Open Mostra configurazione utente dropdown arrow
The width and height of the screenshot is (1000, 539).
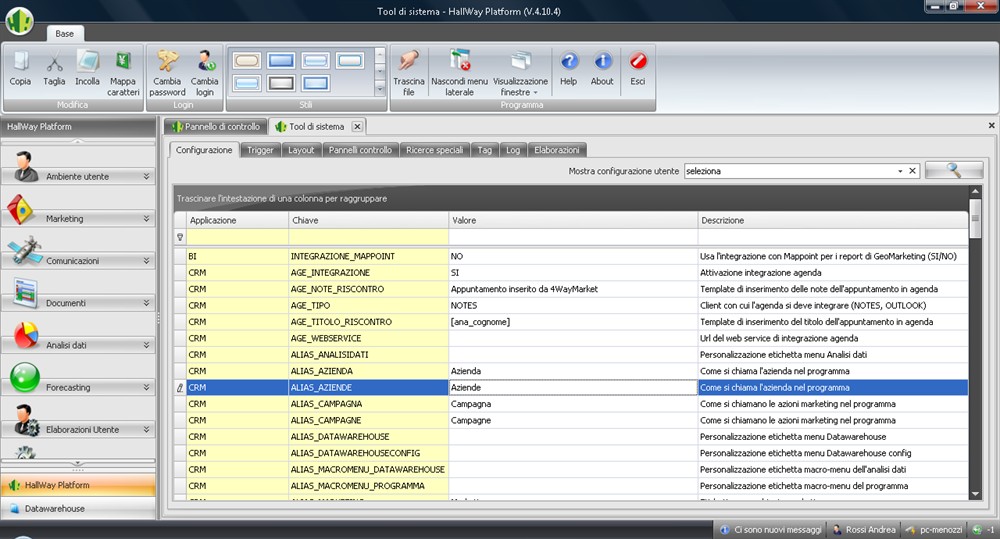pos(900,171)
